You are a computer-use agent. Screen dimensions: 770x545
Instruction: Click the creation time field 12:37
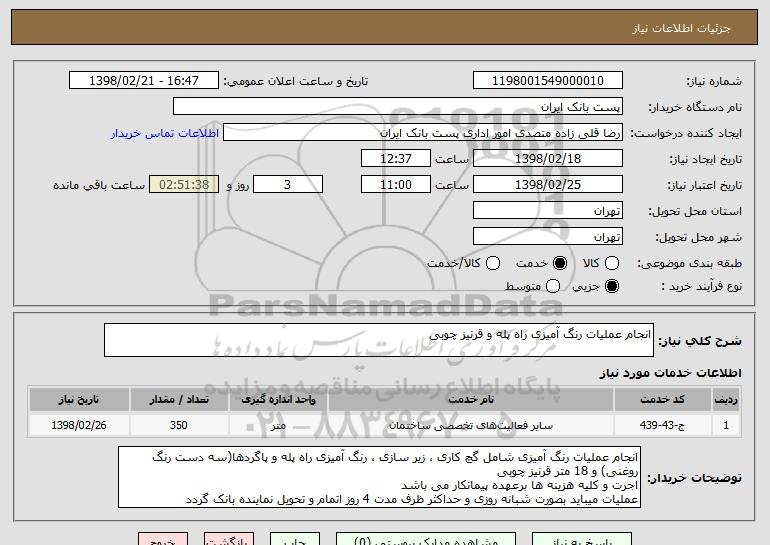coord(396,159)
